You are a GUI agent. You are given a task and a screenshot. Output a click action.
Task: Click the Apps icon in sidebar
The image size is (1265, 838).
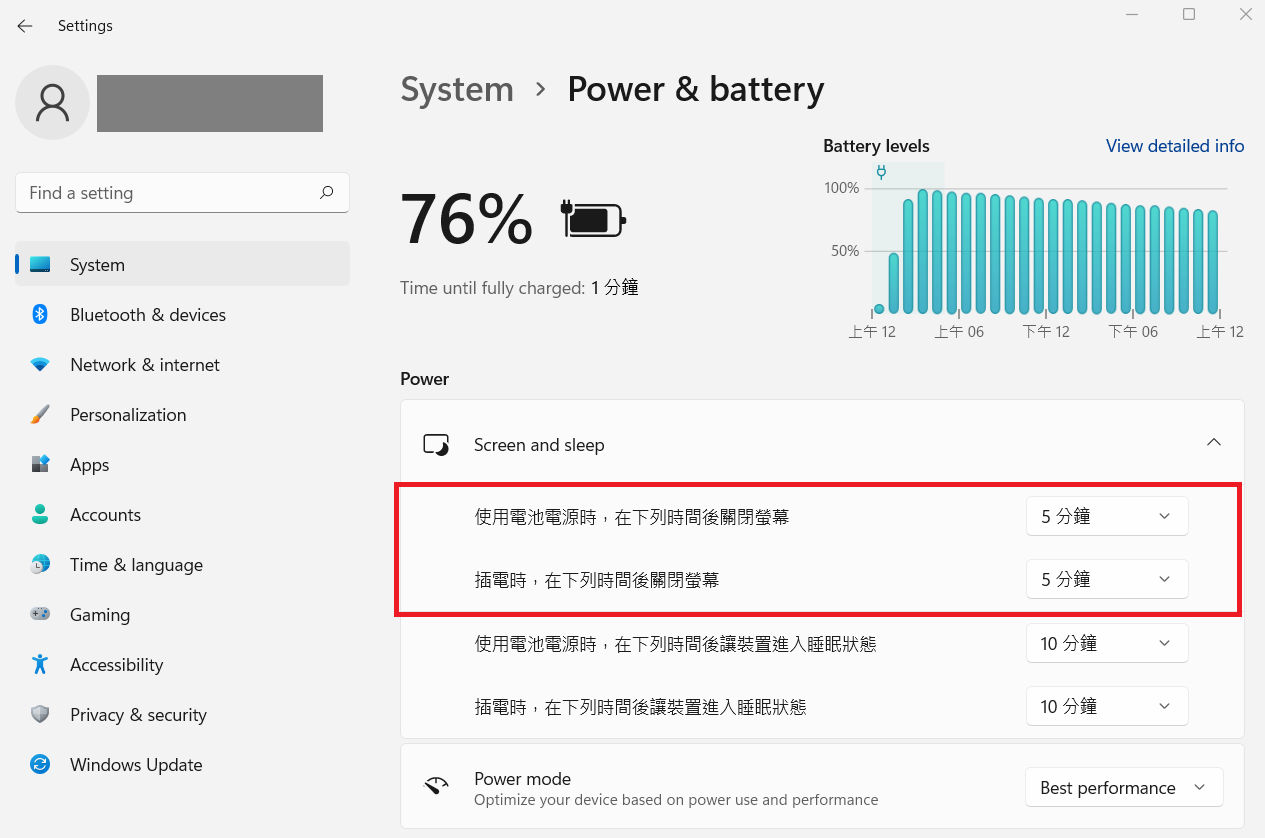click(40, 465)
